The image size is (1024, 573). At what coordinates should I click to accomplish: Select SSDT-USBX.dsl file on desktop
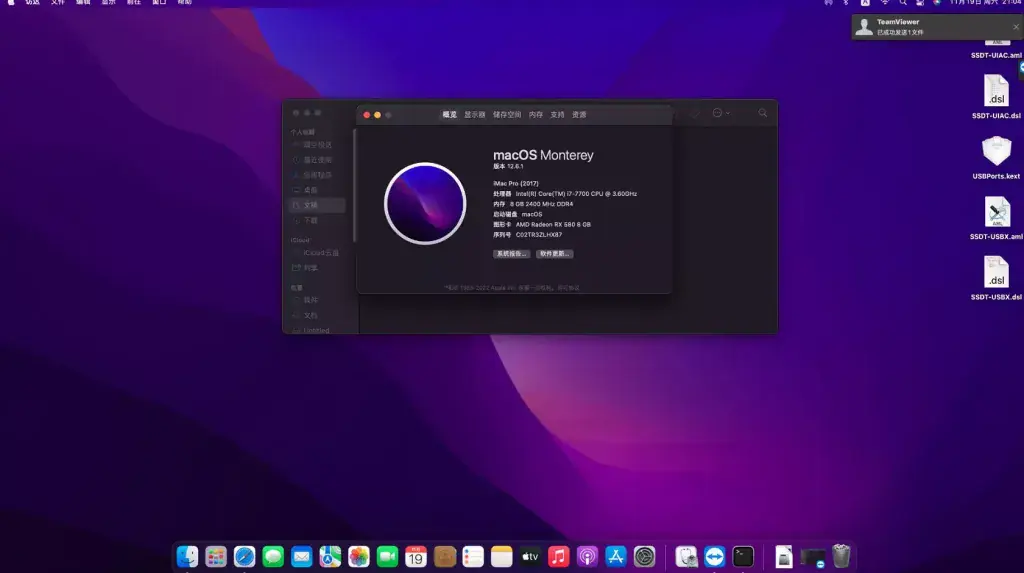[x=997, y=278]
